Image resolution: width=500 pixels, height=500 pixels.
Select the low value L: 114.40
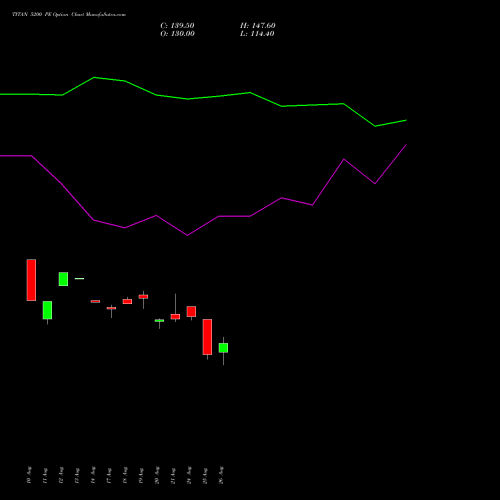pyautogui.click(x=257, y=34)
